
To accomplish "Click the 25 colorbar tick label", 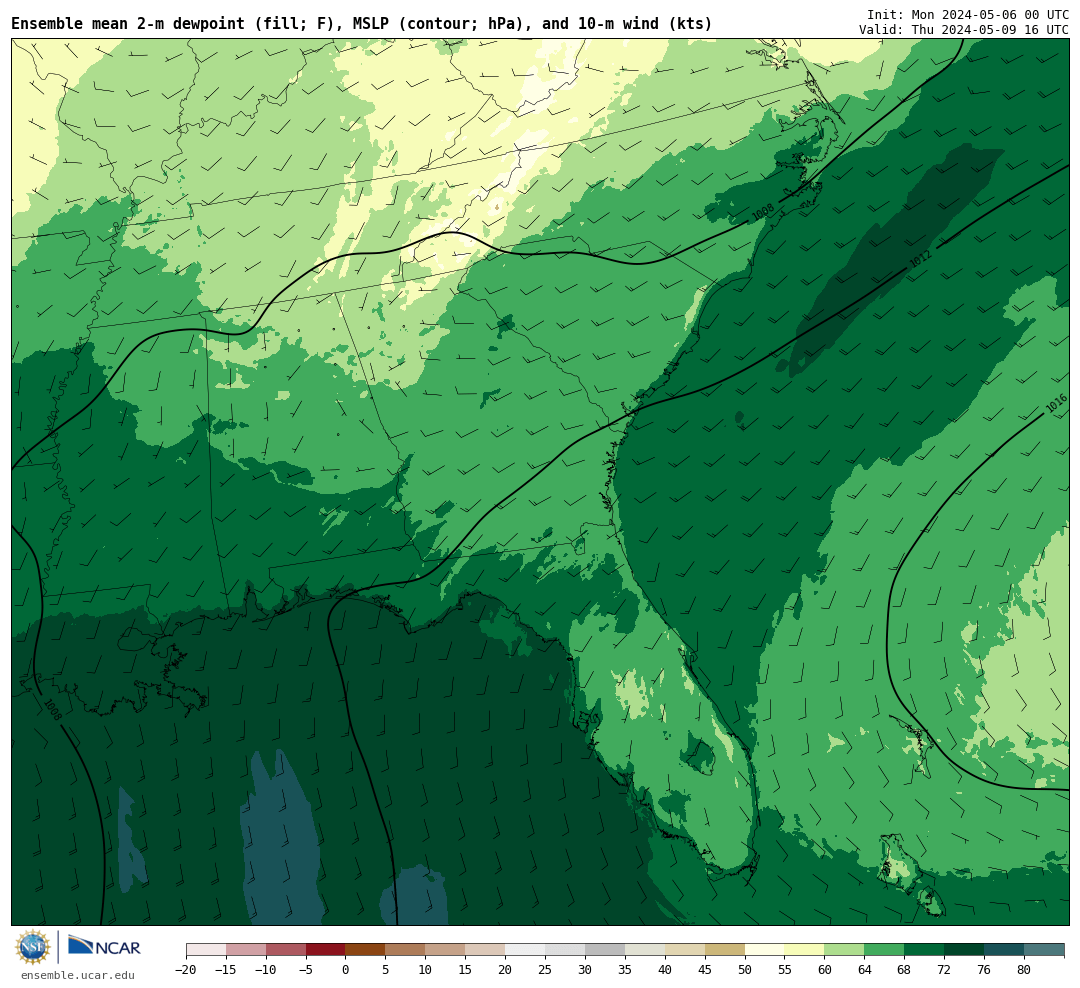I will (546, 970).
